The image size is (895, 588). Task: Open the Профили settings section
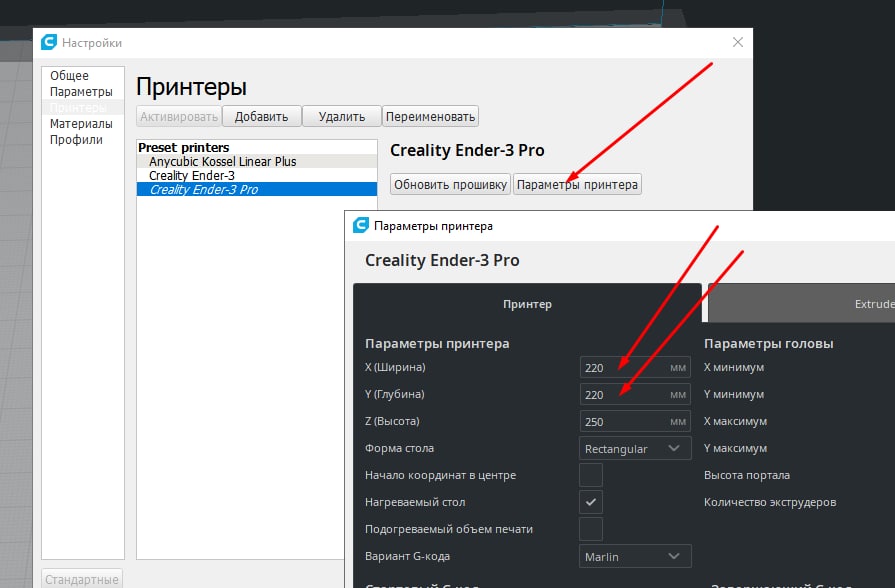tap(76, 139)
